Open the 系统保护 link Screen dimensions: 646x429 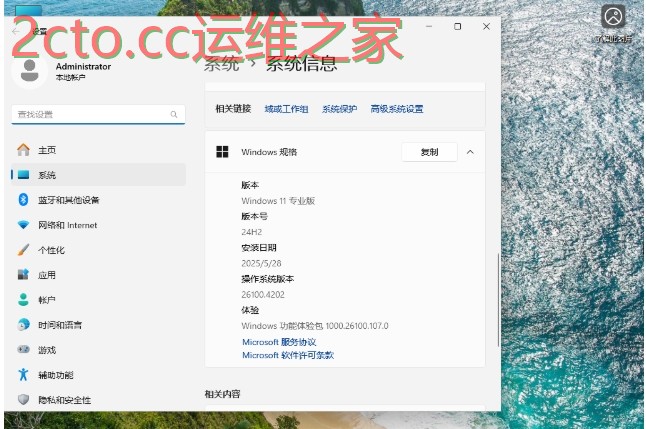pos(339,109)
